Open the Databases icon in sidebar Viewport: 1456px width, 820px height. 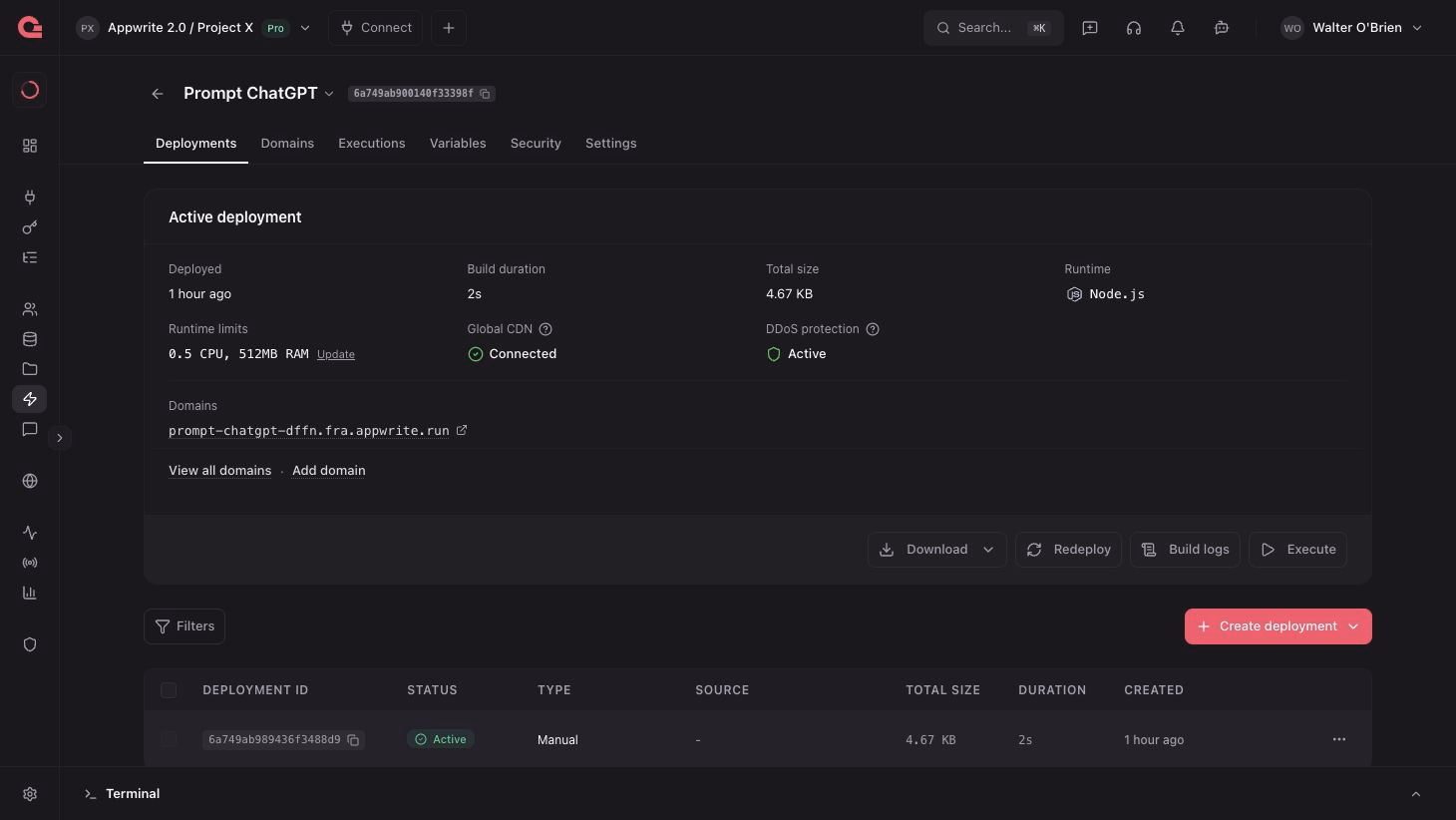point(30,339)
